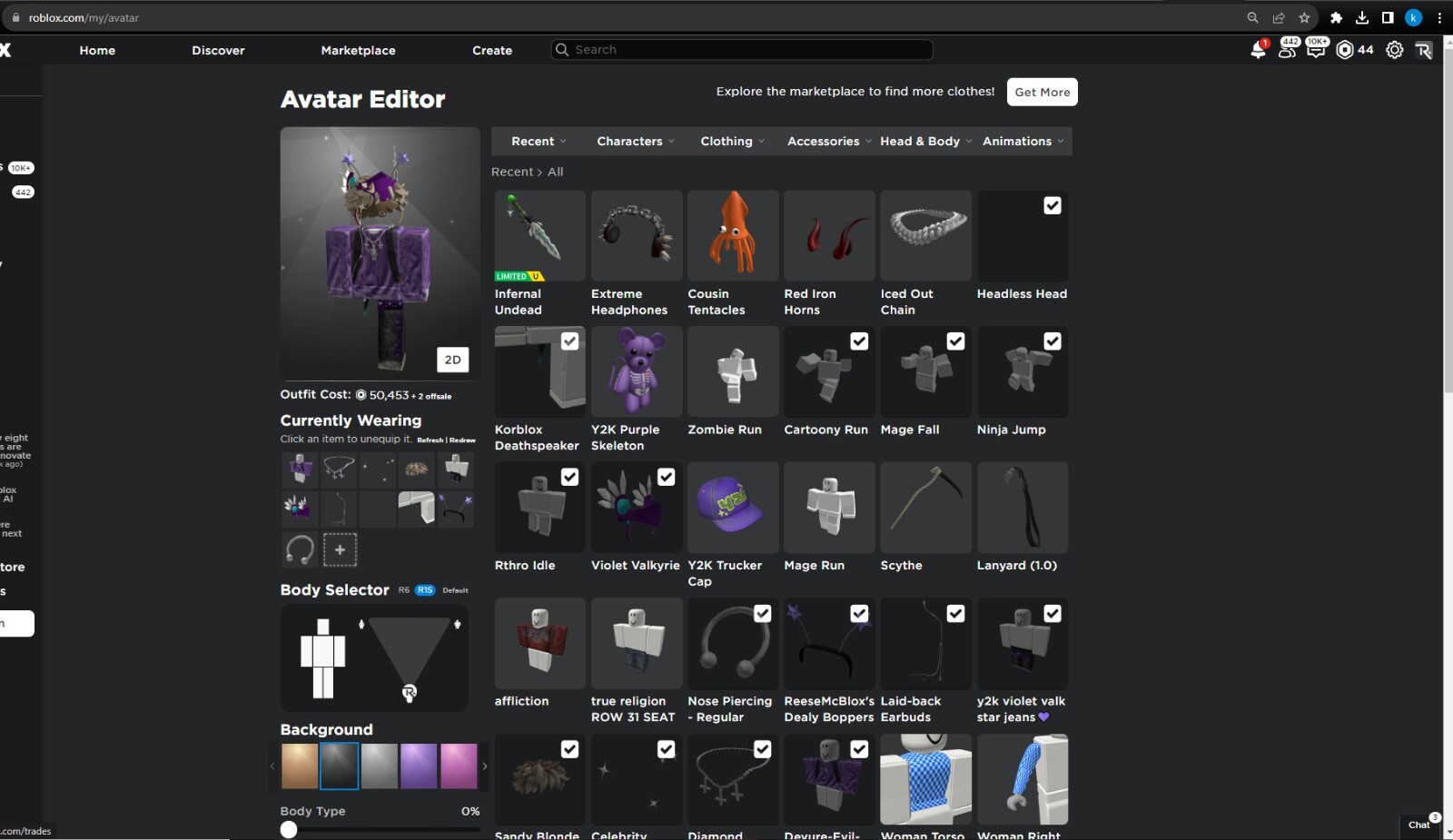This screenshot has width=1453, height=840.
Task: Uncheck the Headless Head item
Action: pyautogui.click(x=1053, y=205)
